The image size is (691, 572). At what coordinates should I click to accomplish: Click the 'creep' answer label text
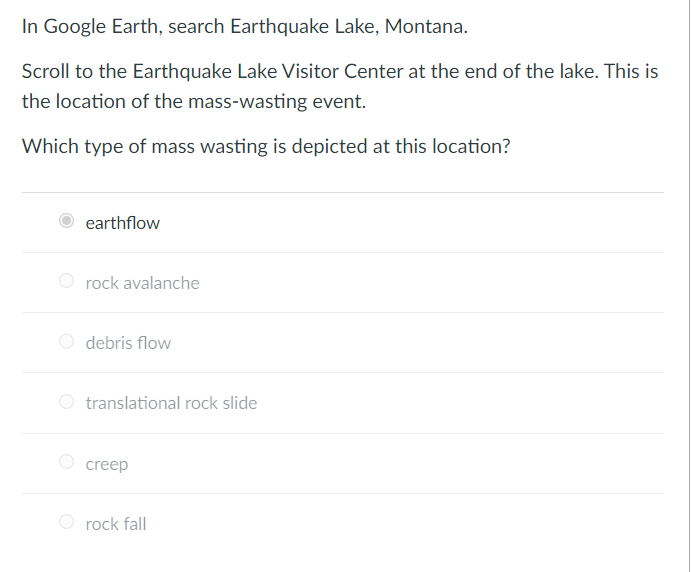(107, 464)
